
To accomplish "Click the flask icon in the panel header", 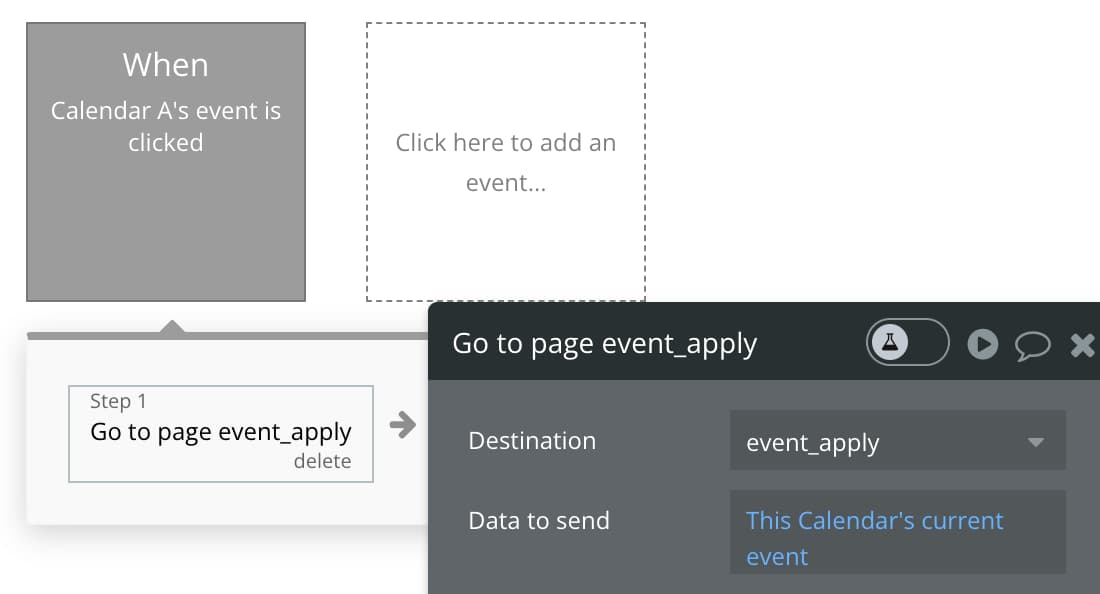I will [890, 342].
